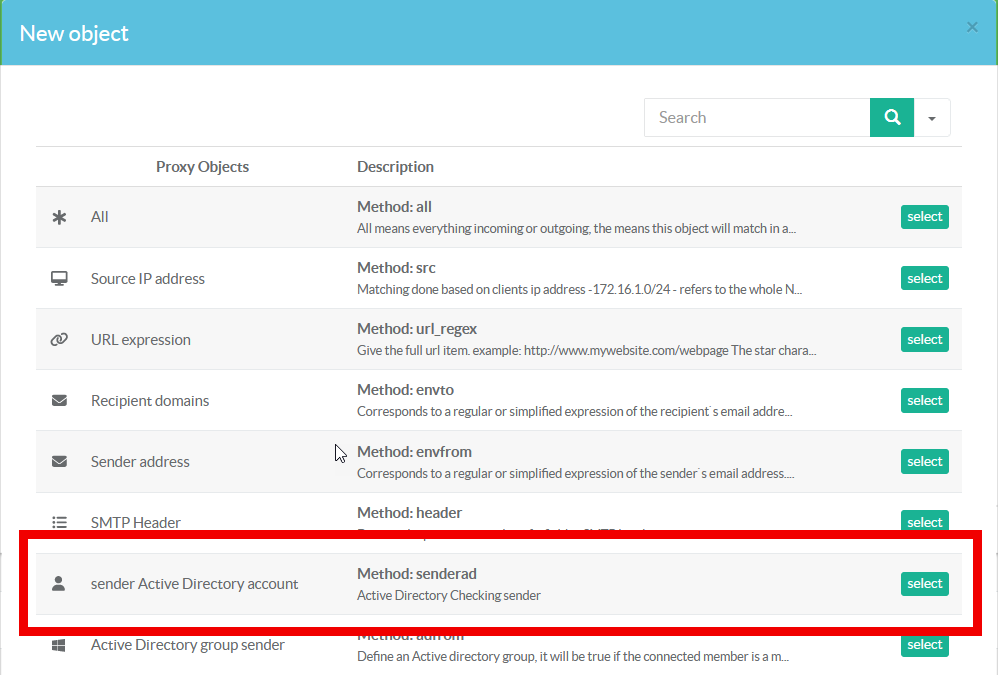Screen dimensions: 998x675
Task: Select the sender Active Directory account object
Action: [x=924, y=583]
